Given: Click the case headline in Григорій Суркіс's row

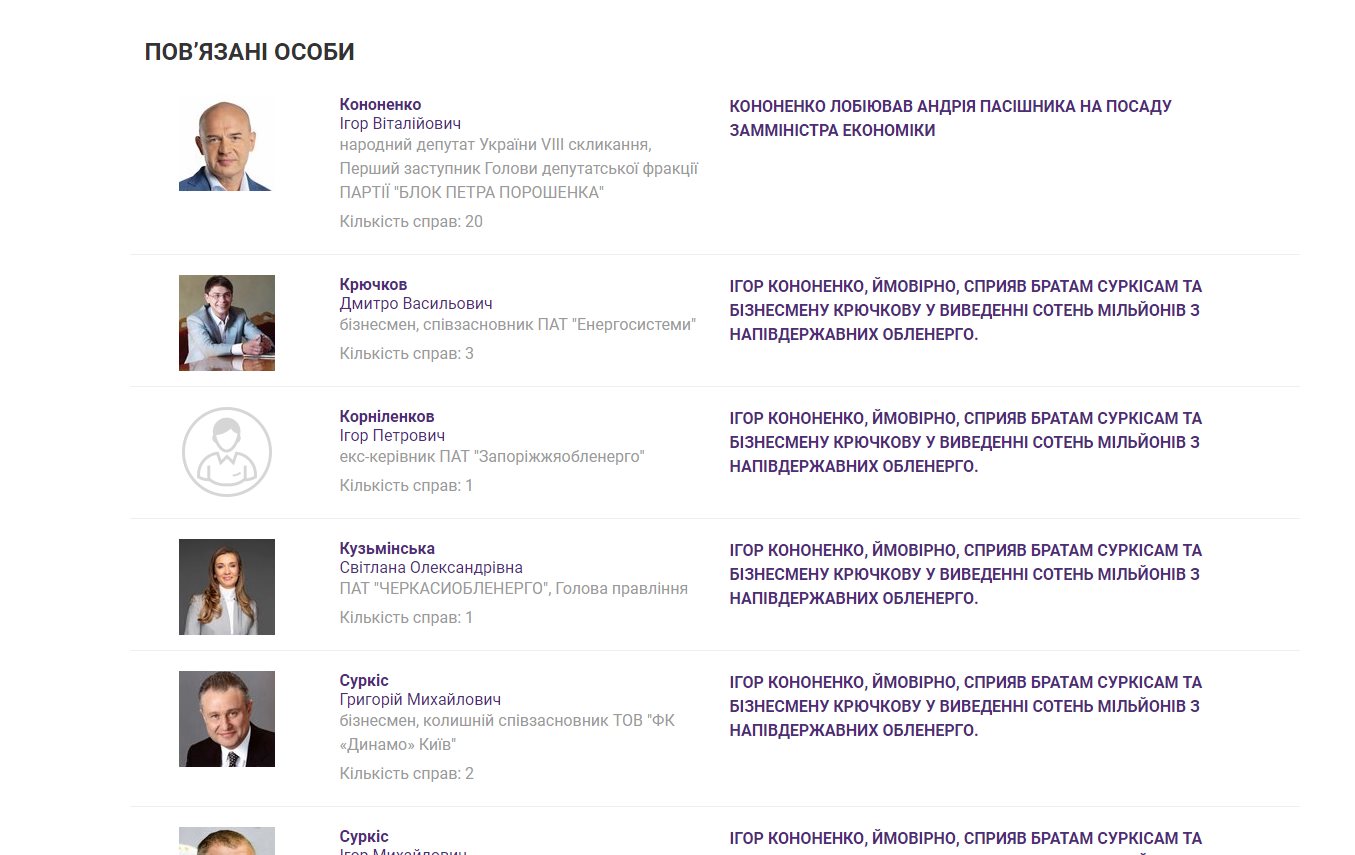Looking at the screenshot, I should pyautogui.click(x=965, y=706).
